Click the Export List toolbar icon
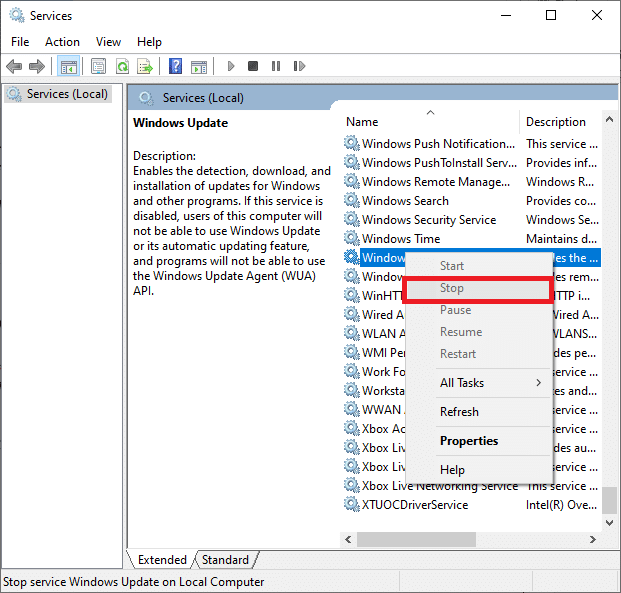The height and width of the screenshot is (593, 621). [x=145, y=66]
